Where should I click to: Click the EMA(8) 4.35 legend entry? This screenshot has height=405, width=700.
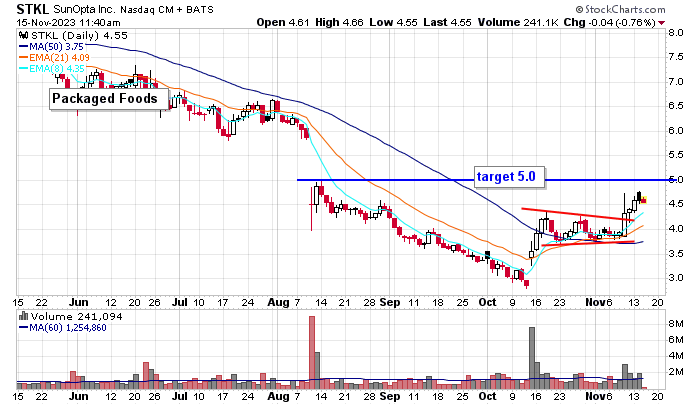(x=51, y=69)
